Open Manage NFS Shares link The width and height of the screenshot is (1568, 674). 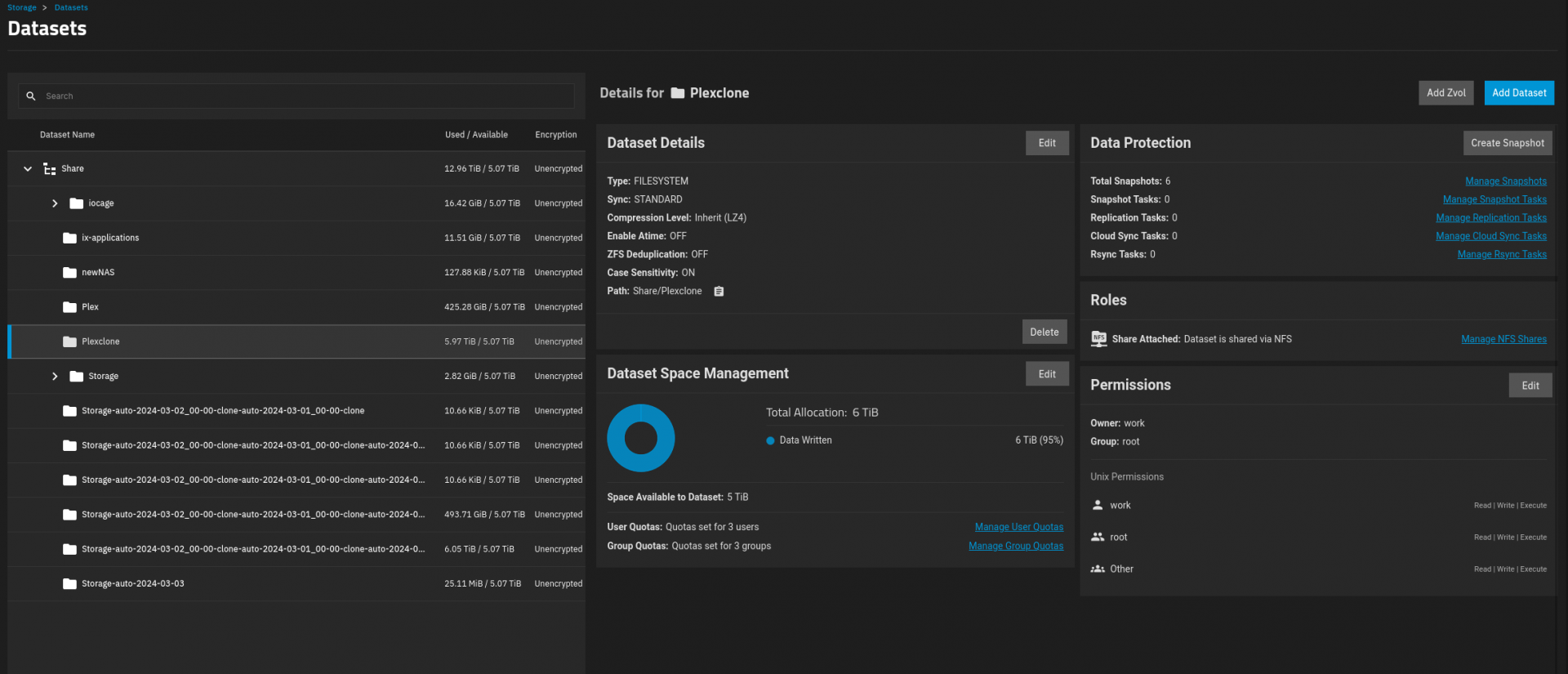coord(1503,339)
